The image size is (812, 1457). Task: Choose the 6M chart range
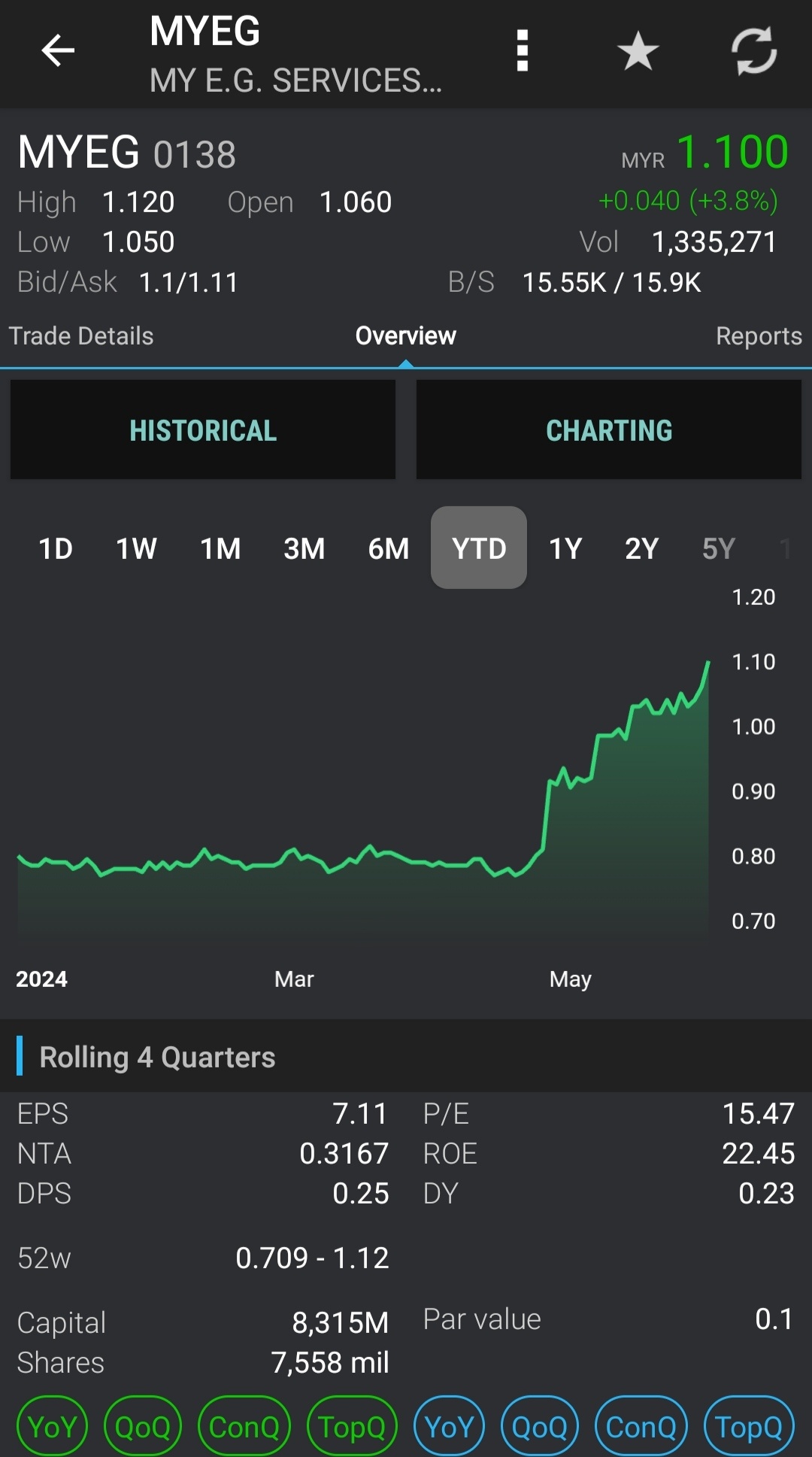pyautogui.click(x=389, y=548)
